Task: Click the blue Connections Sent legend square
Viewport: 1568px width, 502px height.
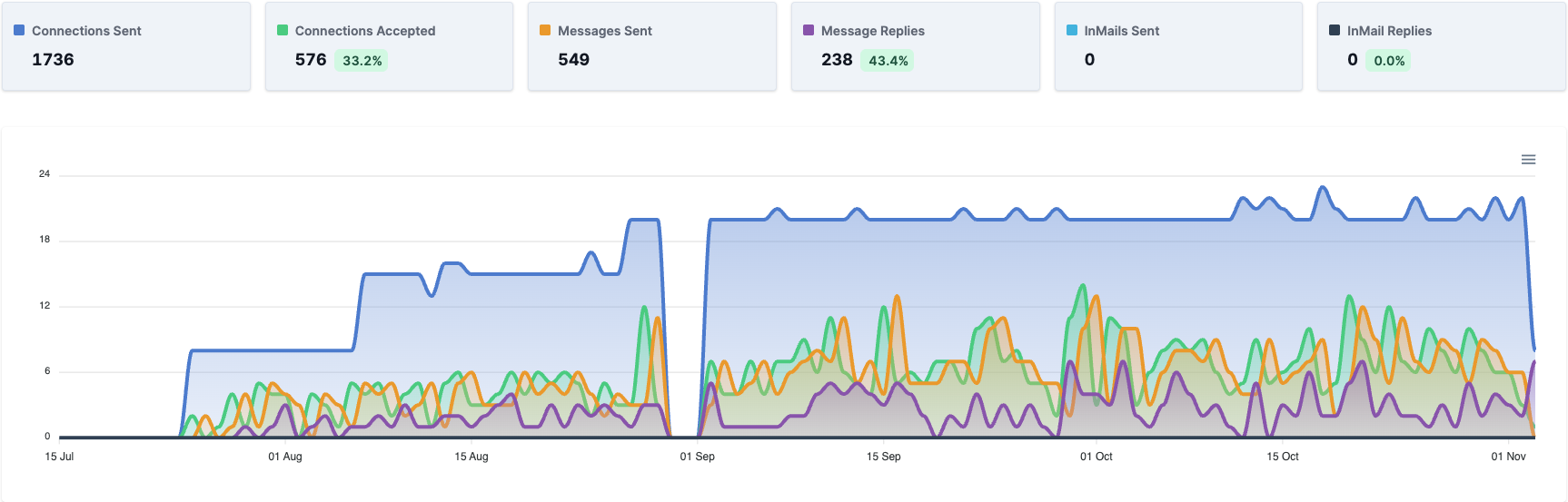Action: pos(19,30)
